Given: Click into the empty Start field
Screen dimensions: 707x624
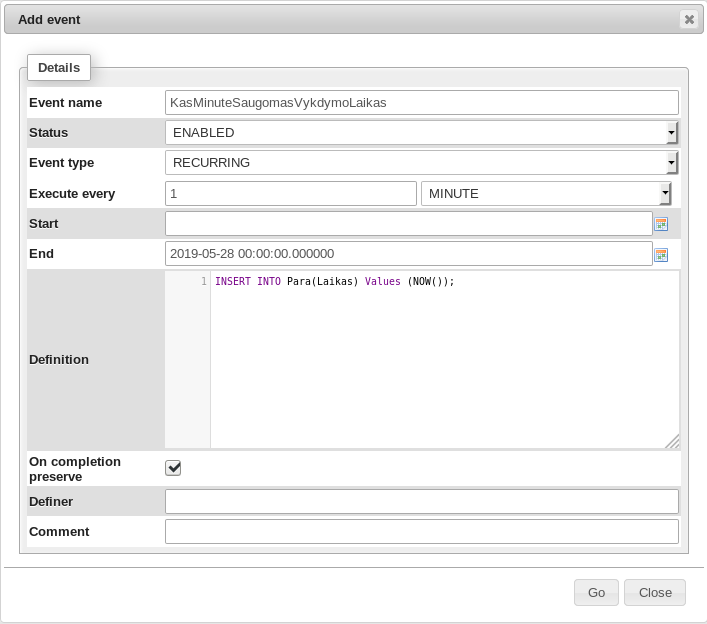Looking at the screenshot, I should 408,224.
